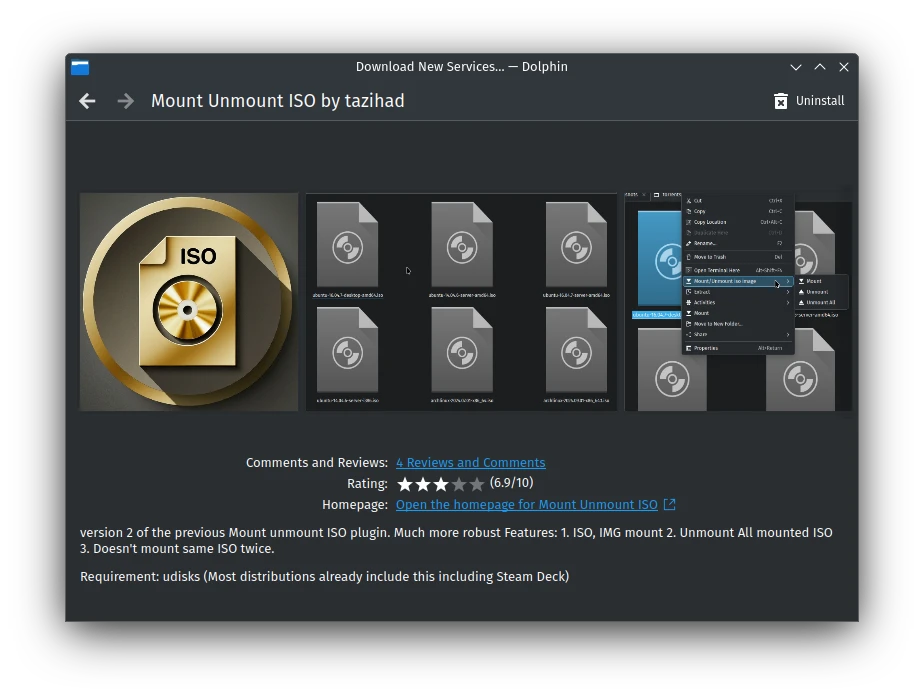Click the star rating display
924x699 pixels.
click(441, 484)
